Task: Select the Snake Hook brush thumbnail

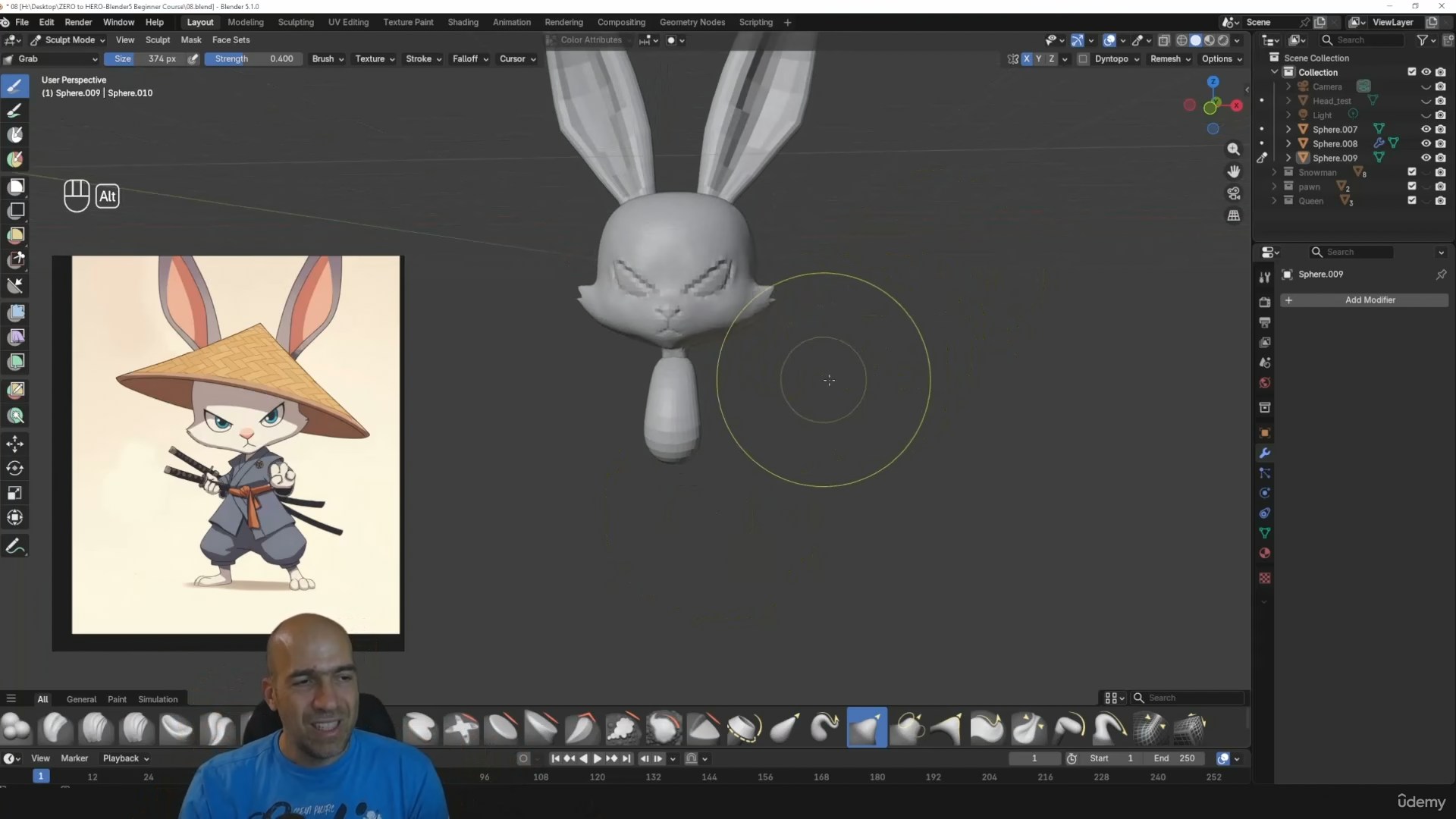Action: coord(825,728)
